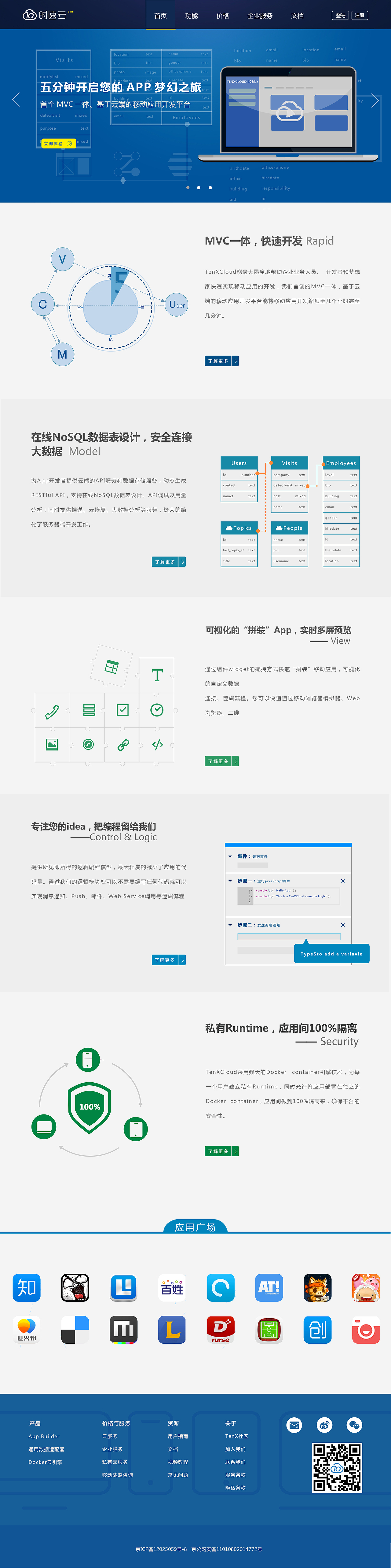Viewport: 391px width, 1568px height.
Task: Open the pink cartoon game app icon
Action: 366,1288
